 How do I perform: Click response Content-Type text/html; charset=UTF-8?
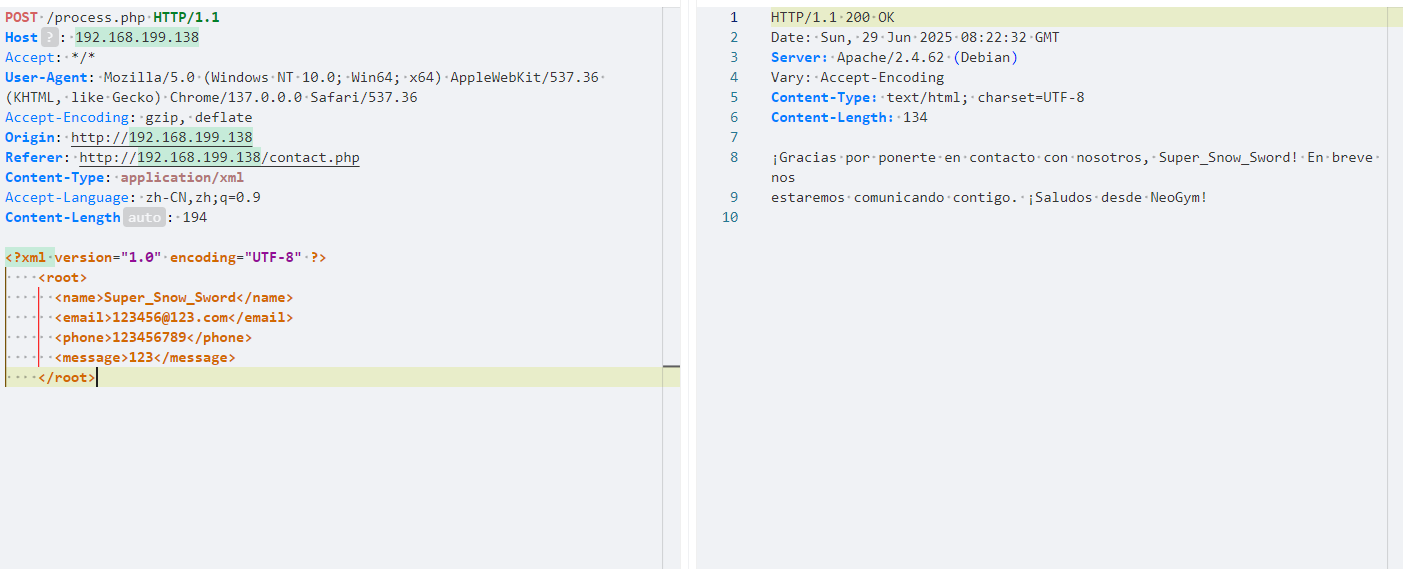tap(928, 98)
